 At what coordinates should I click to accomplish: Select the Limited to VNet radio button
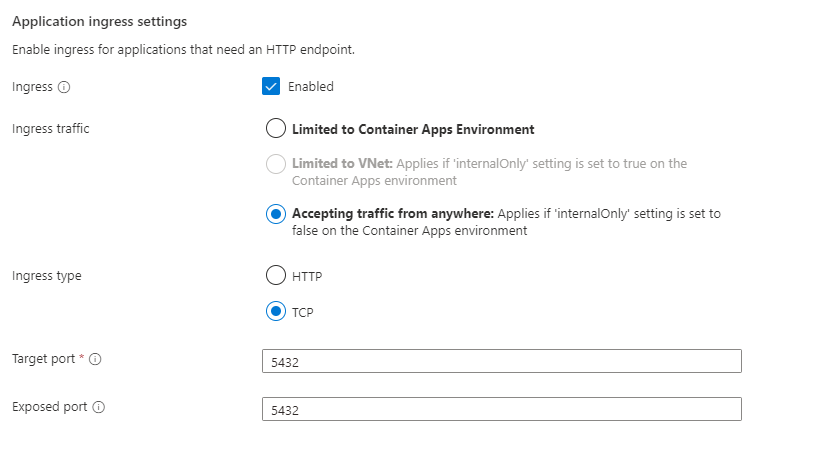tap(275, 164)
